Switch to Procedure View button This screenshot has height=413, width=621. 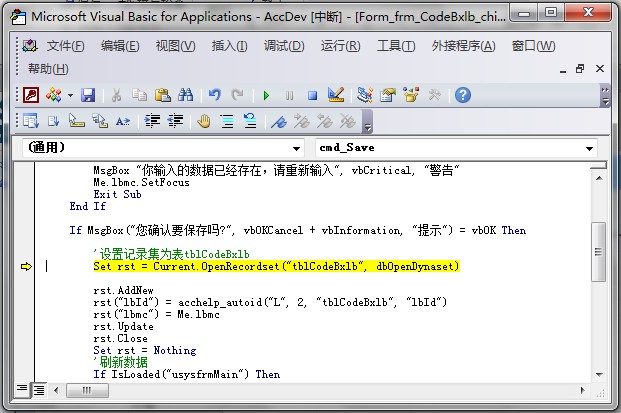click(22, 390)
